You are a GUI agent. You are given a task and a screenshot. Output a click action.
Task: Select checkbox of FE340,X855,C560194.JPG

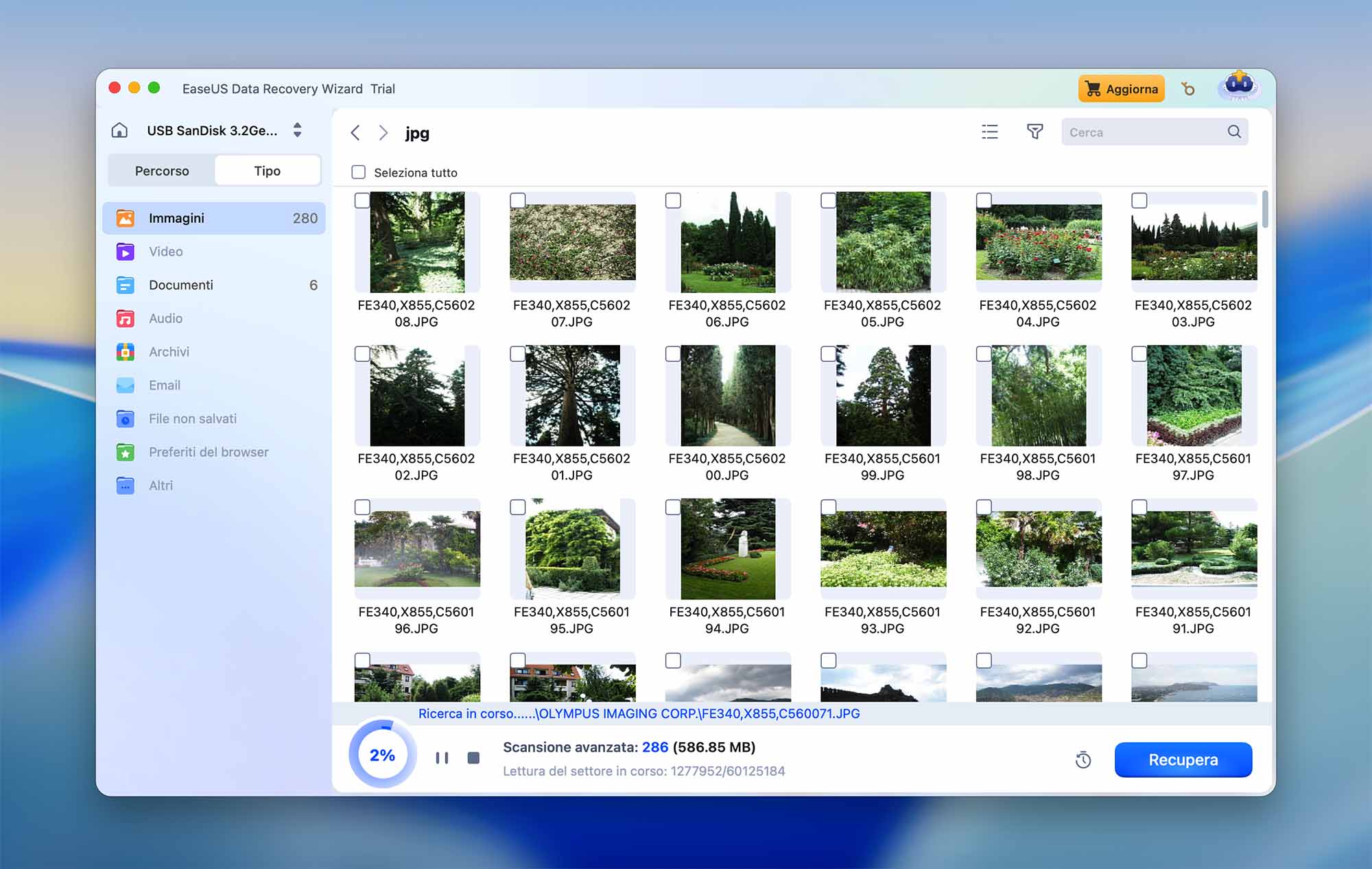tap(673, 507)
